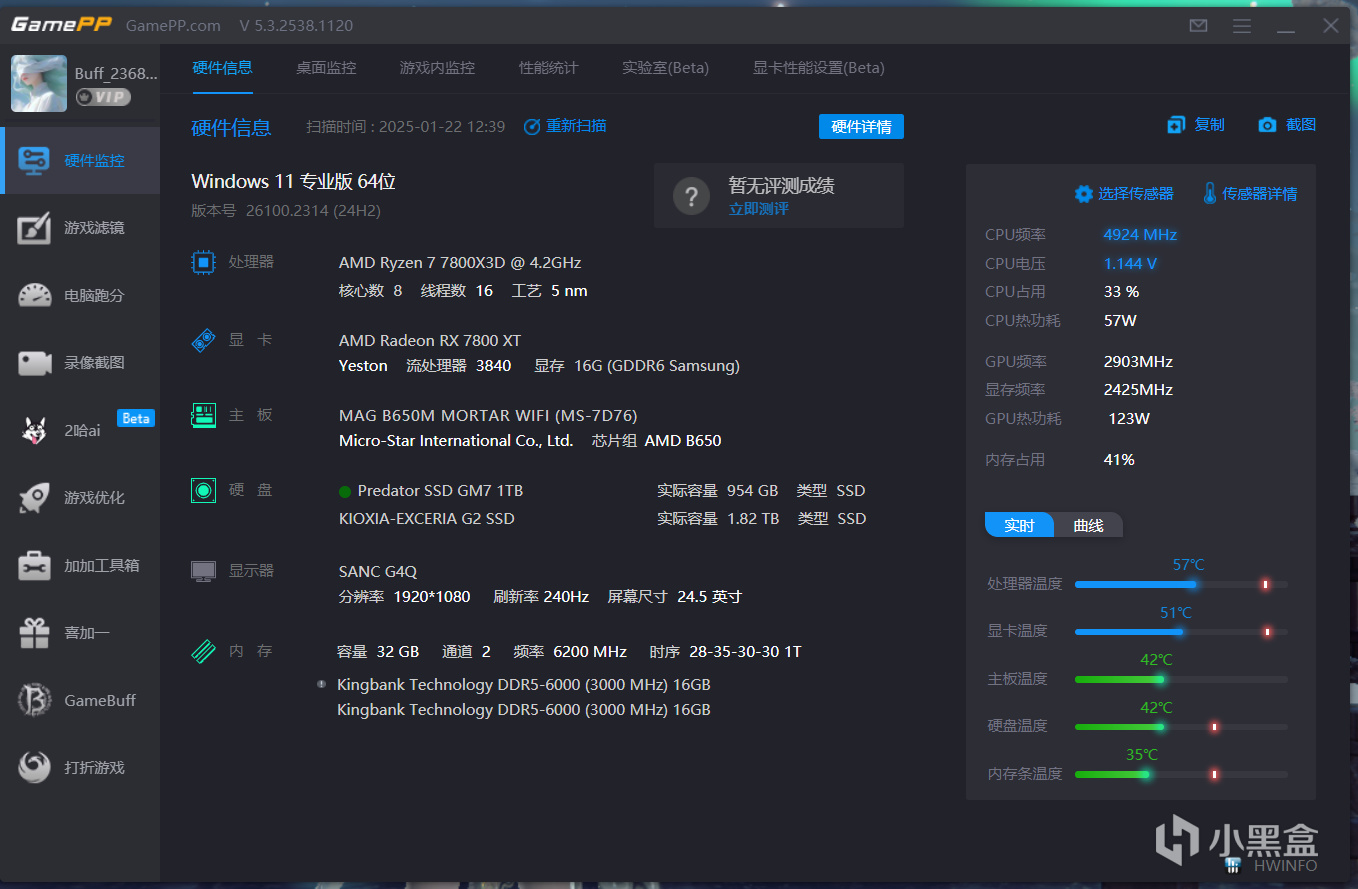The image size is (1358, 889).
Task: Click the 硬件监控 sidebar monitor icon
Action: [35, 161]
